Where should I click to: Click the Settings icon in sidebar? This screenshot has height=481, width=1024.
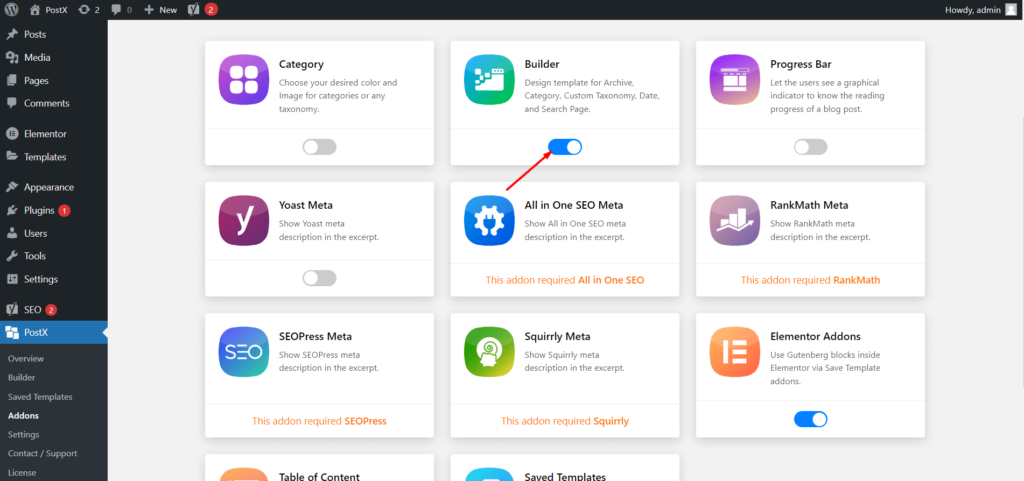[12, 279]
